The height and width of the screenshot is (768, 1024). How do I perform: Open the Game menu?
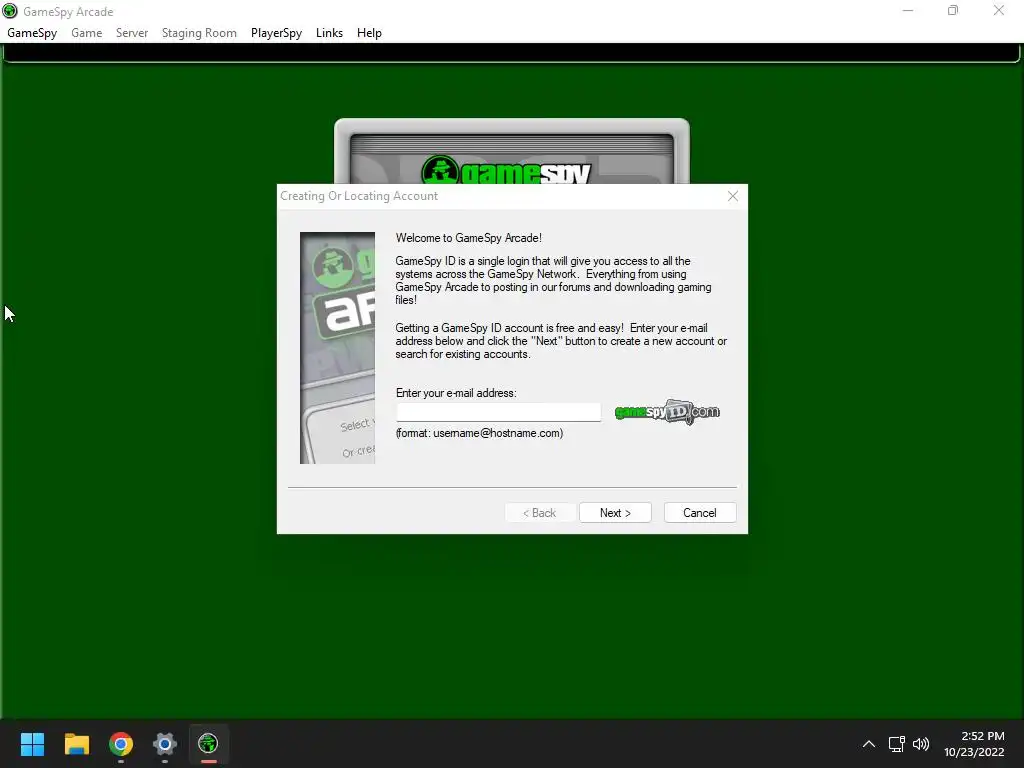coord(86,33)
